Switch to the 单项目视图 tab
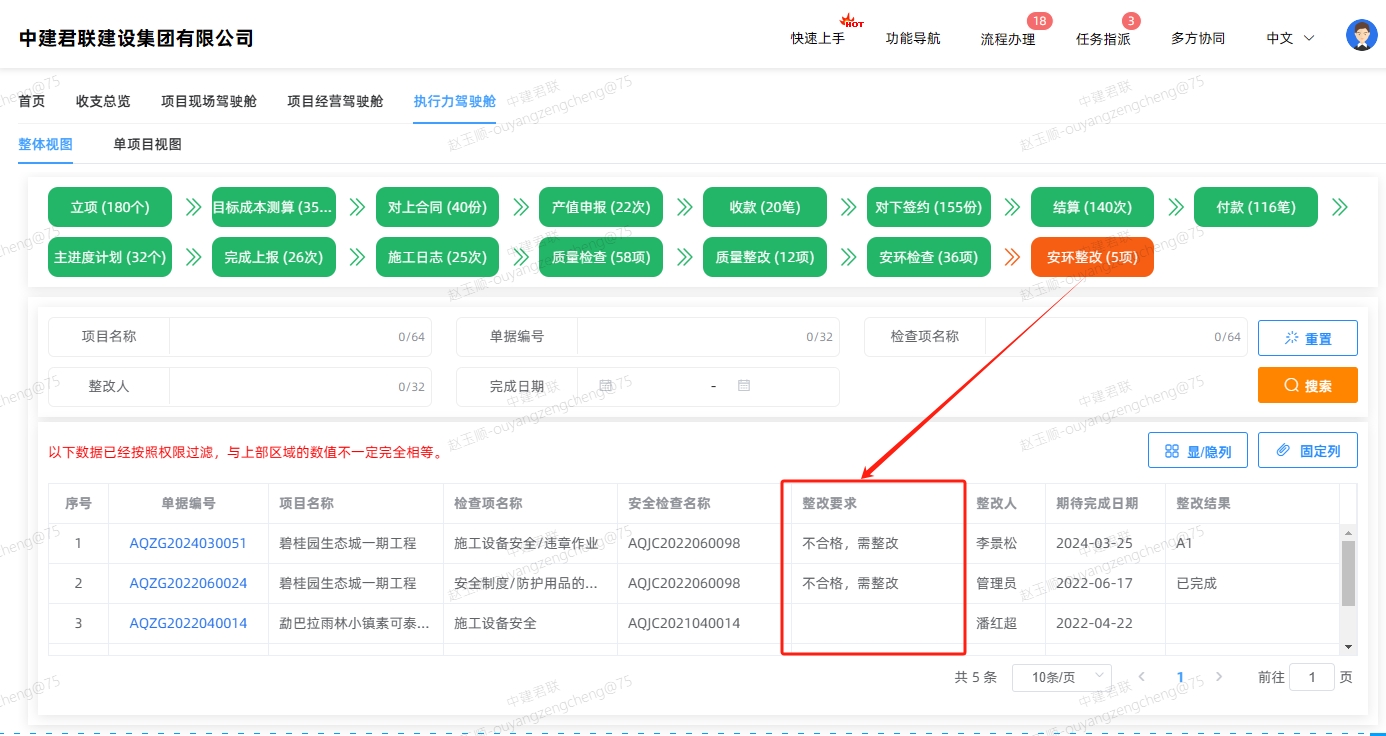 146,143
